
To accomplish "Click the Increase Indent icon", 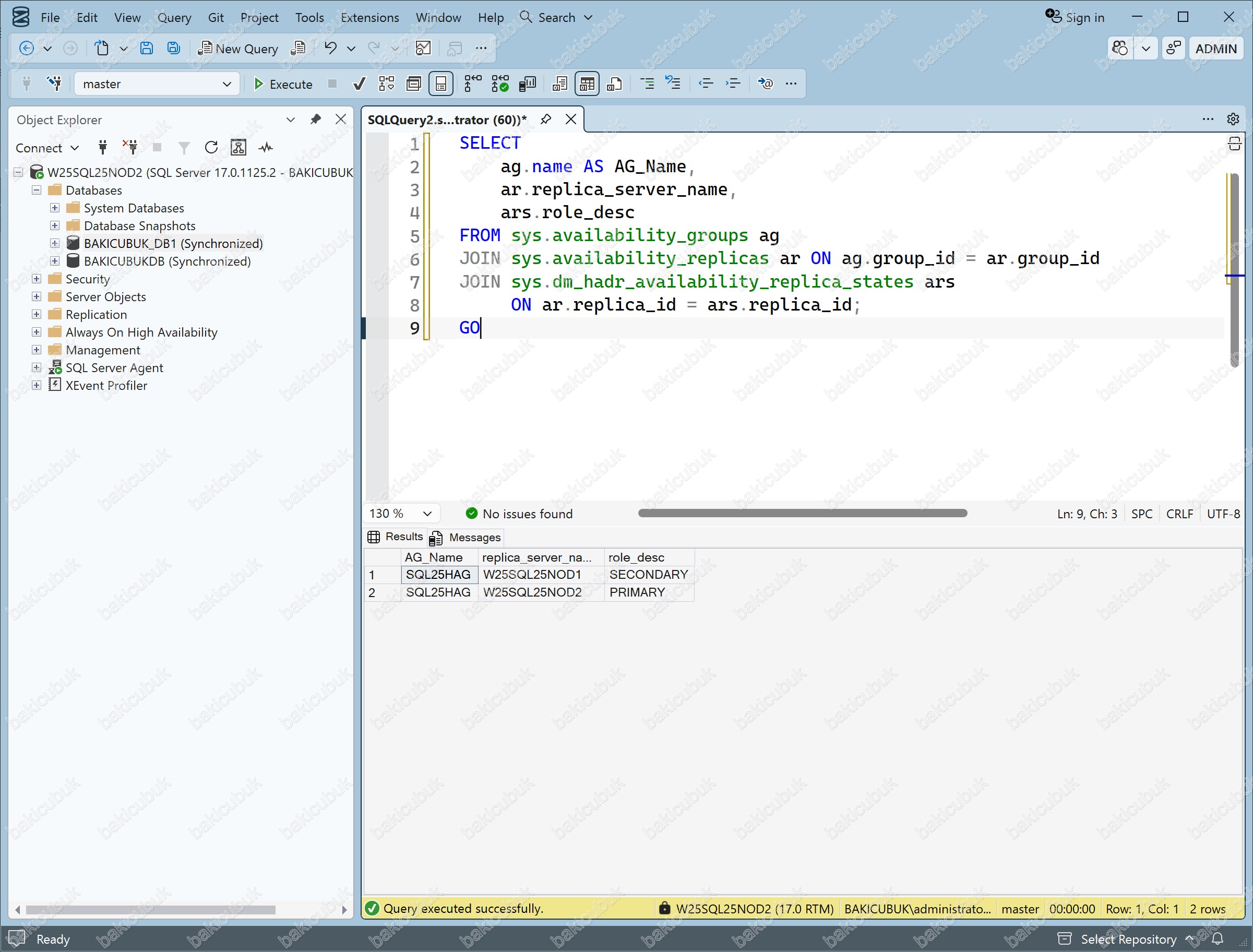I will (x=733, y=85).
